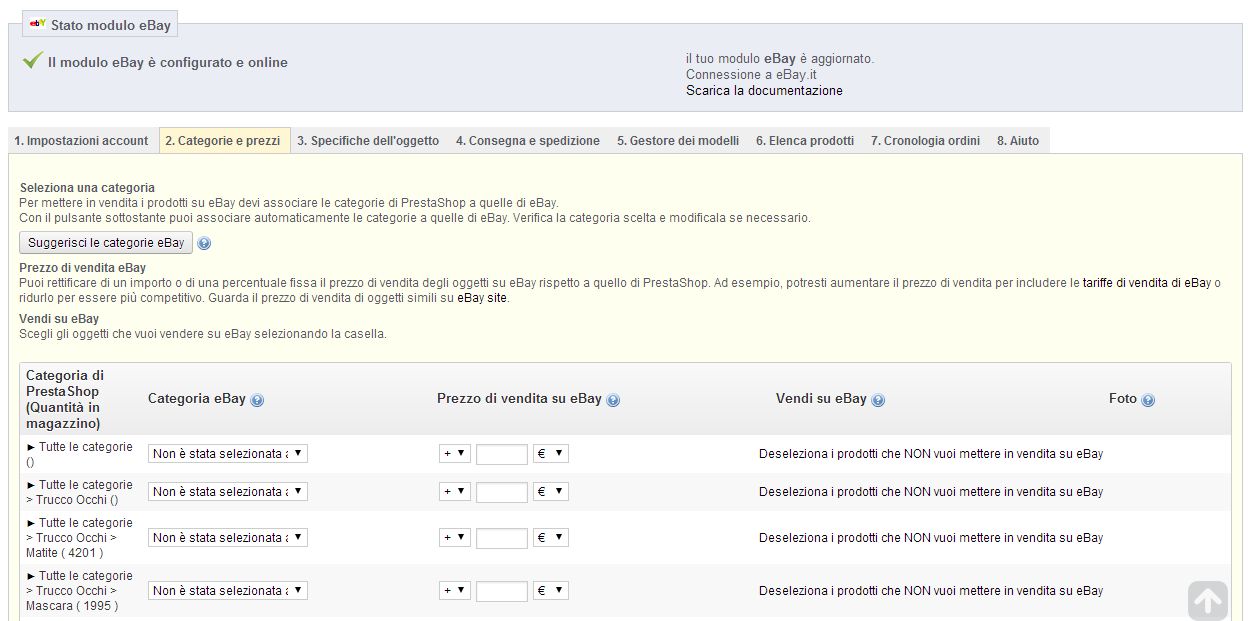Click price amount field in Trucco Occhi () row
This screenshot has width=1249, height=621.
pos(502,493)
